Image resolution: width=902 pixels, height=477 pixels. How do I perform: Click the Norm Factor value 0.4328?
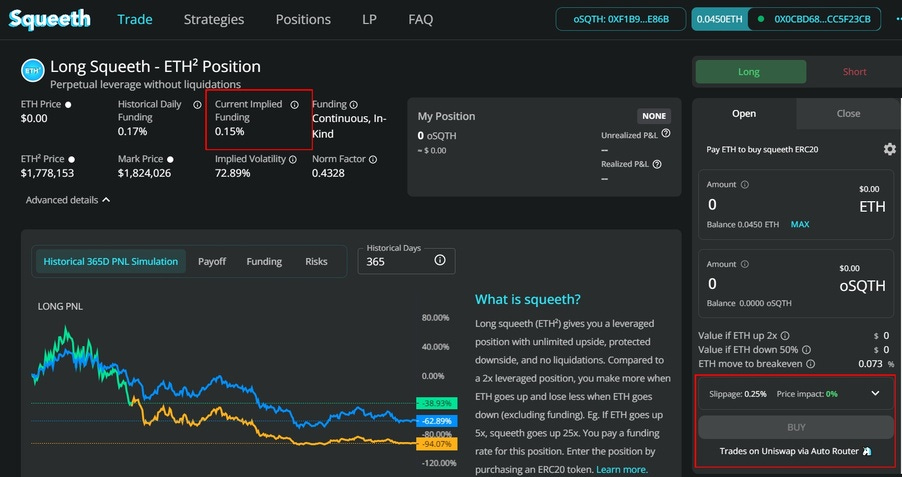point(328,173)
